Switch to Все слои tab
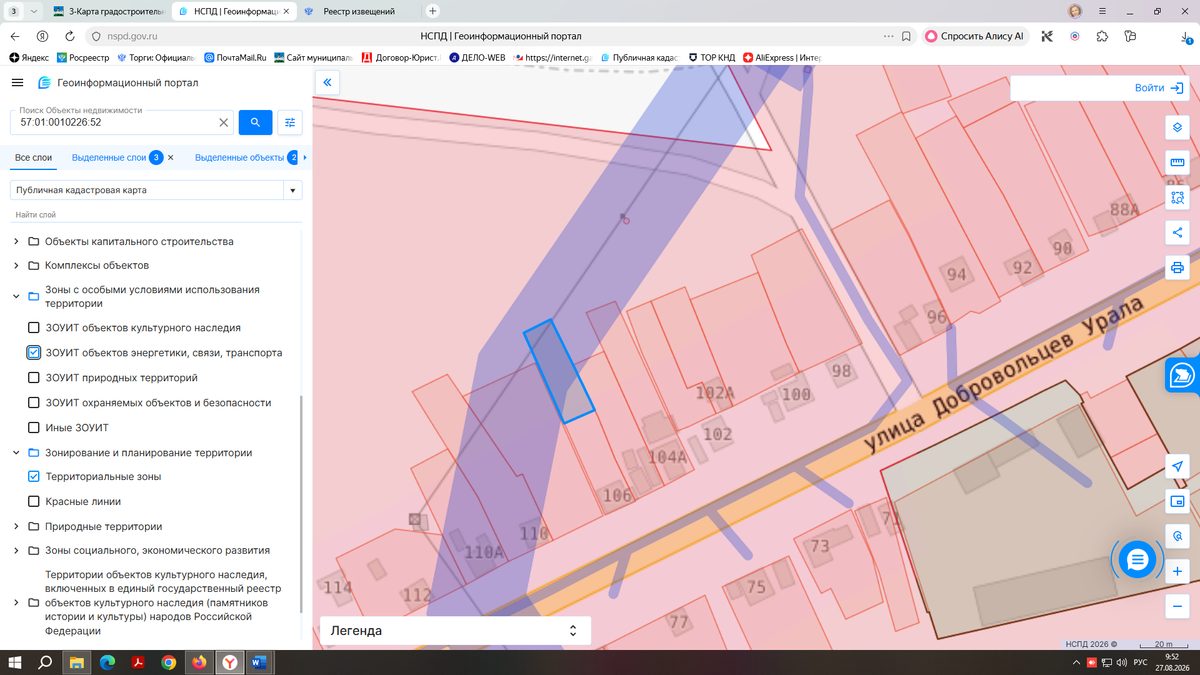This screenshot has height=675, width=1200. [33, 158]
